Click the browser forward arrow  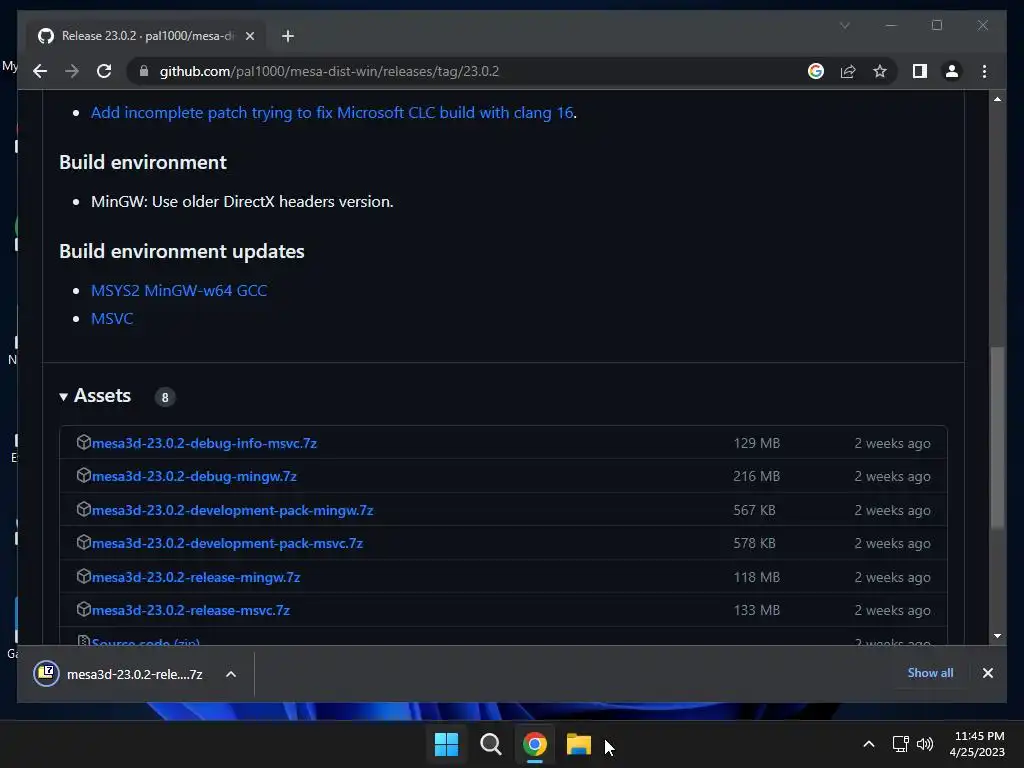tap(72, 71)
